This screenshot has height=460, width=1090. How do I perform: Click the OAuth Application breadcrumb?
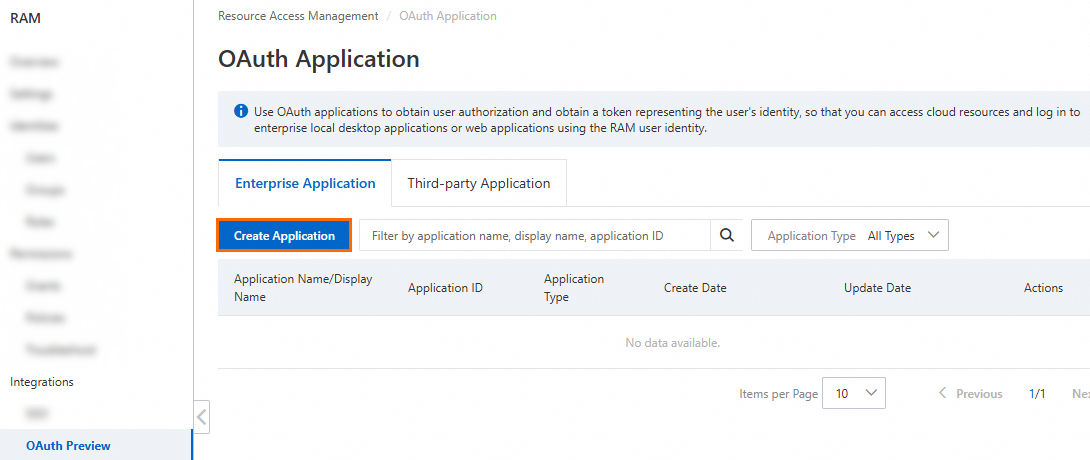[448, 16]
